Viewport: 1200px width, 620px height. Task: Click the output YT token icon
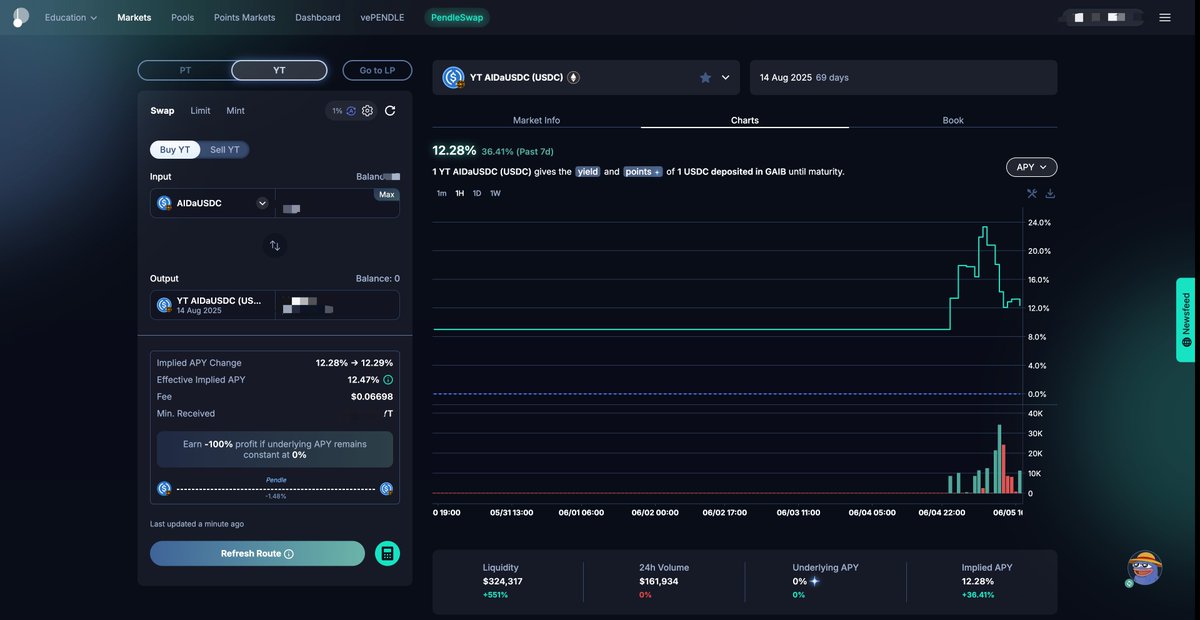(x=165, y=305)
